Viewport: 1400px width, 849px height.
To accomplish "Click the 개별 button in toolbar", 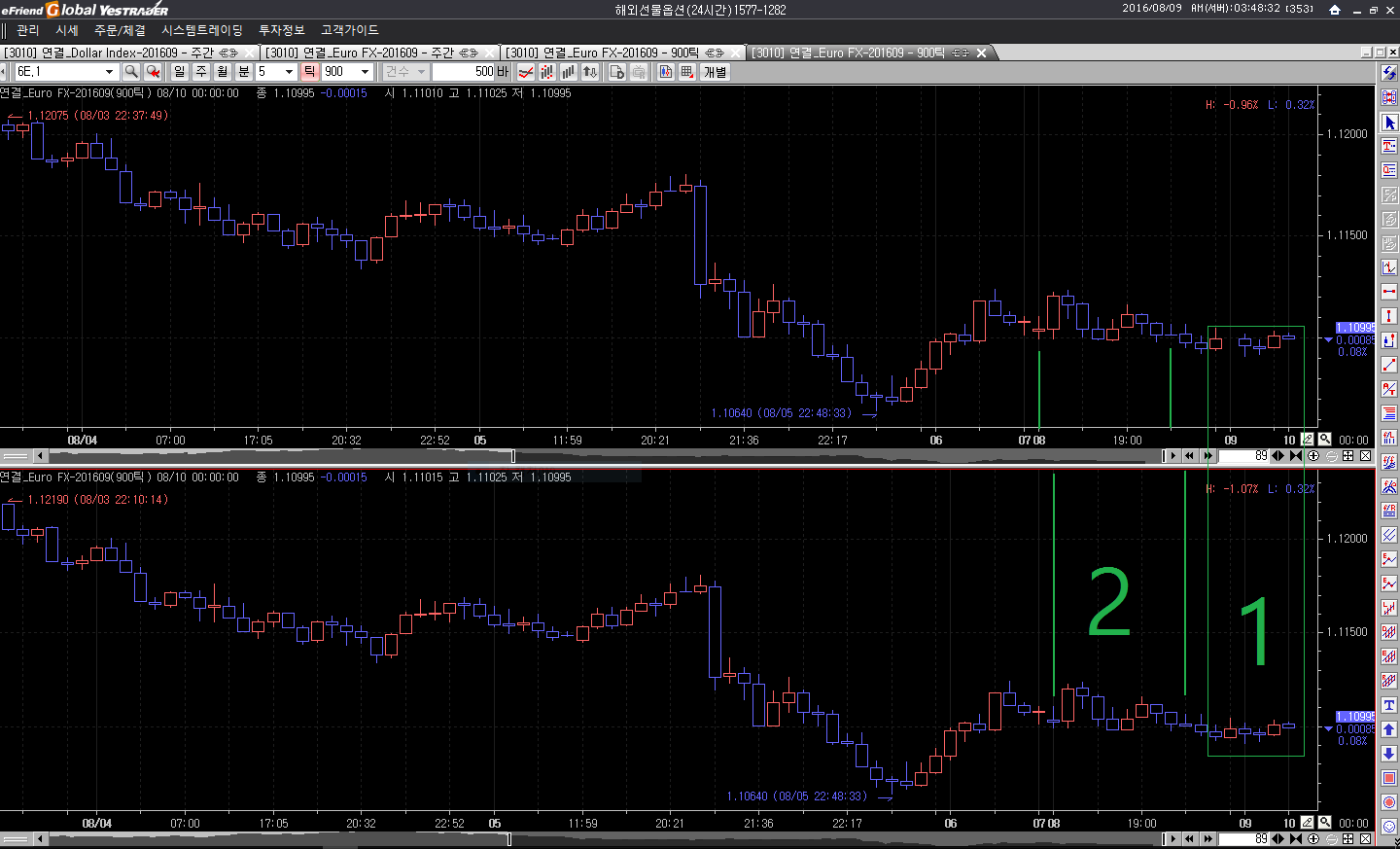I will (x=715, y=72).
